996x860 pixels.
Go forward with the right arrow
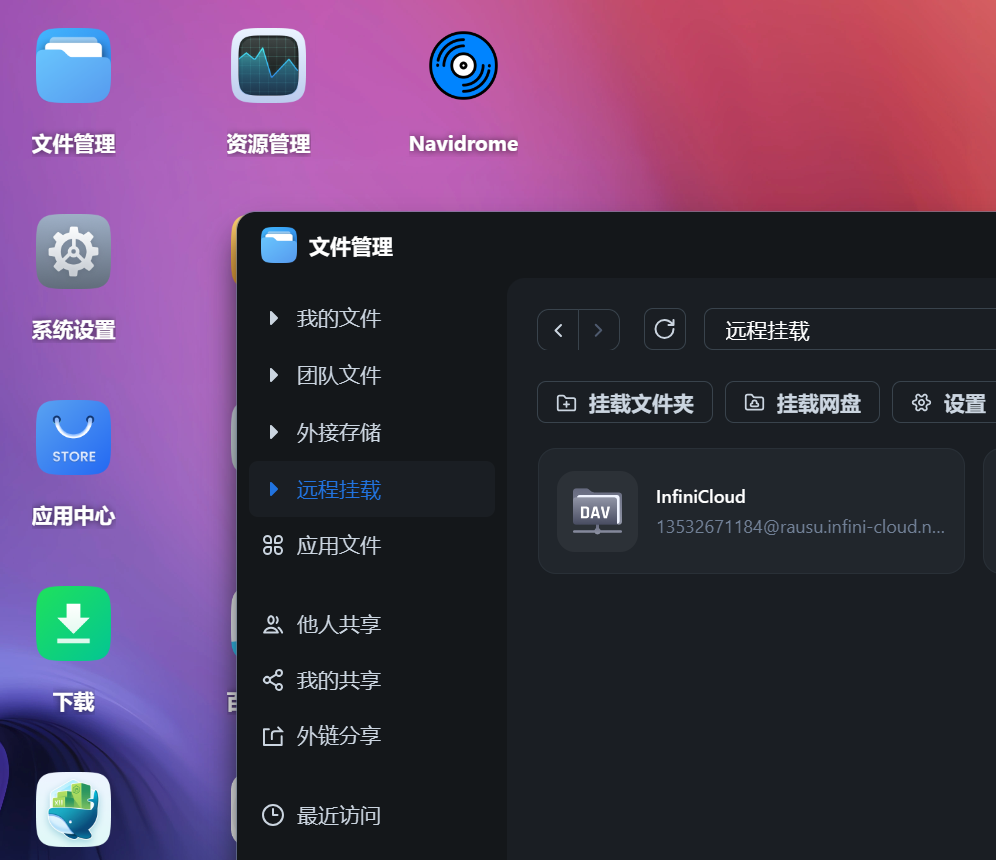[598, 330]
